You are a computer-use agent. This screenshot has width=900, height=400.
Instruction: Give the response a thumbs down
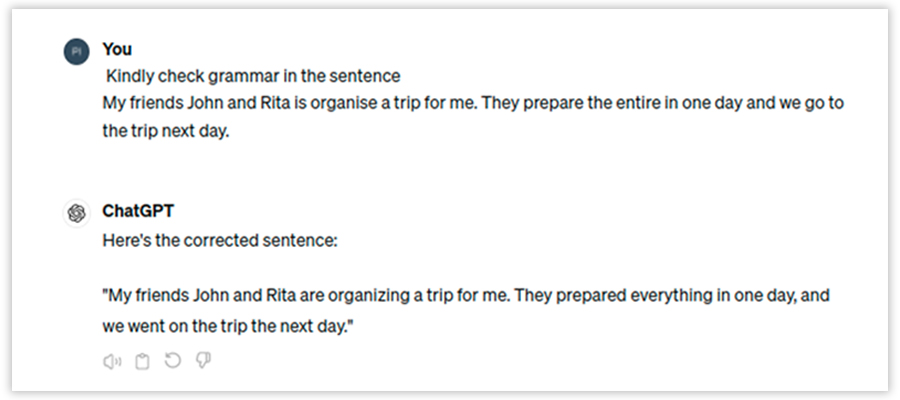point(203,360)
